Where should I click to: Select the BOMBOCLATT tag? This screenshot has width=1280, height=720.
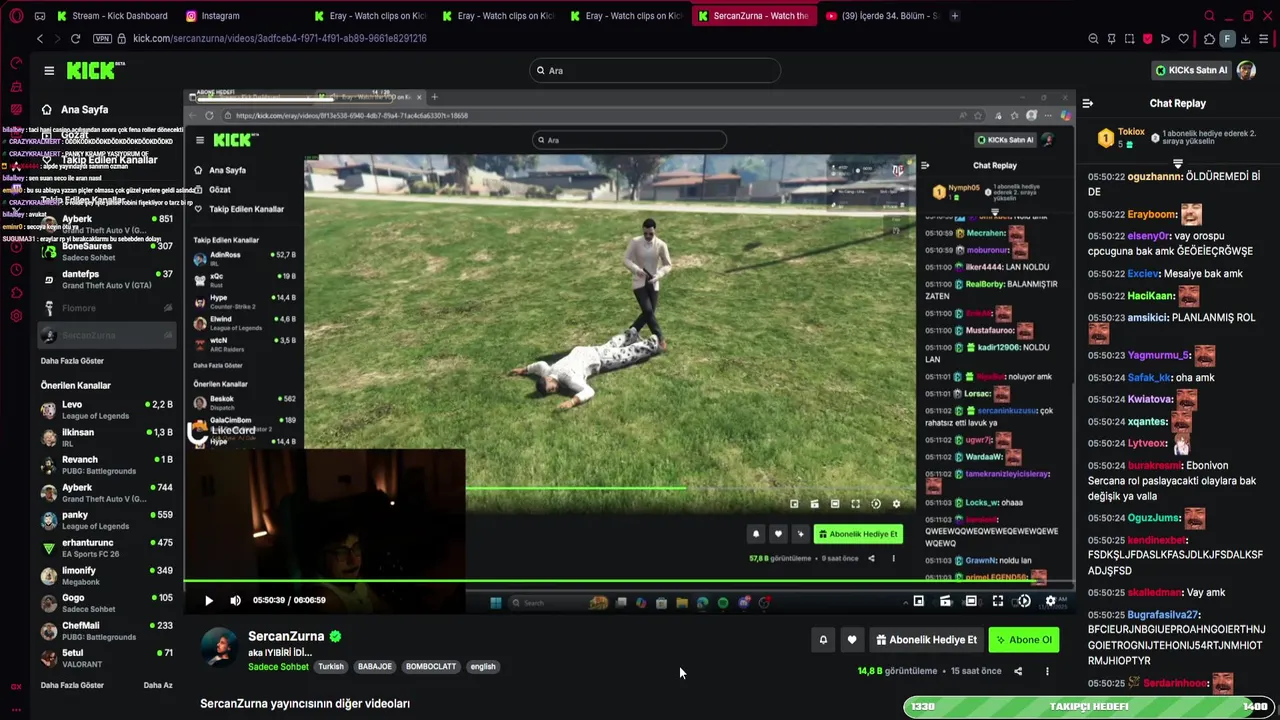tap(431, 667)
